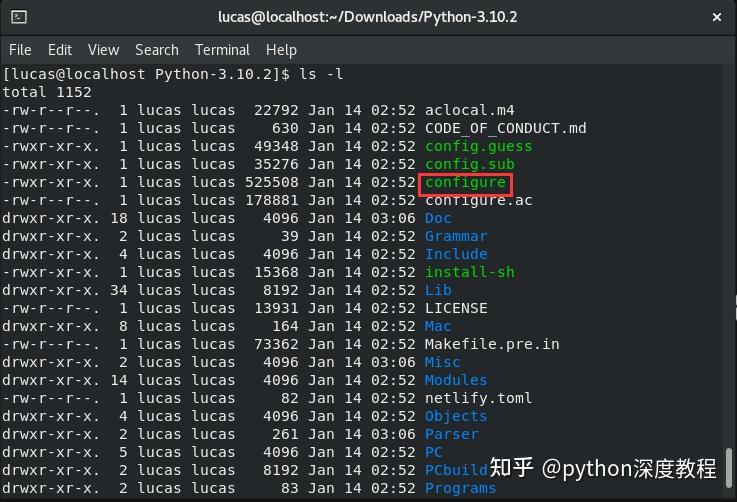Close the terminal window with X
The height and width of the screenshot is (502, 737).
[716, 17]
